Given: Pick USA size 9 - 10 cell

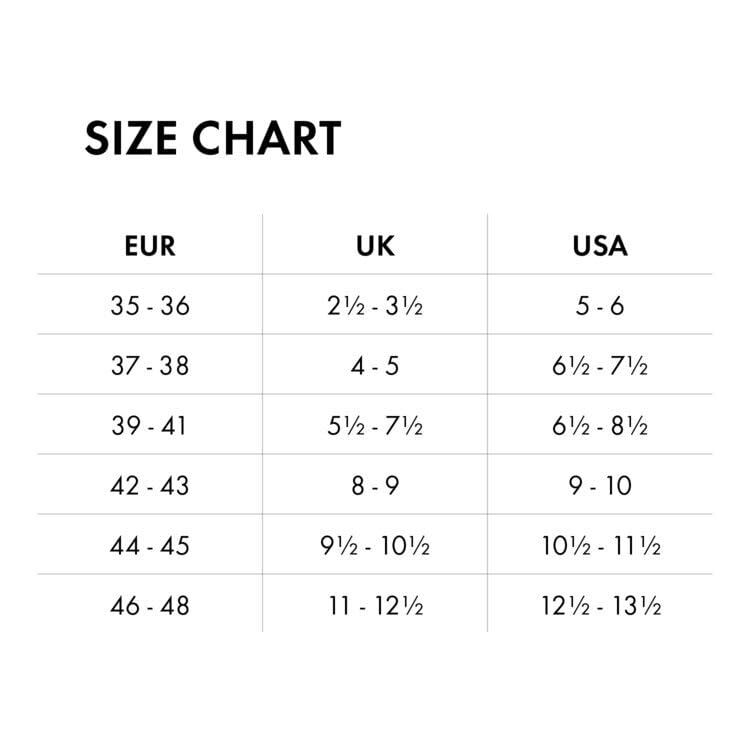Looking at the screenshot, I should point(600,486).
